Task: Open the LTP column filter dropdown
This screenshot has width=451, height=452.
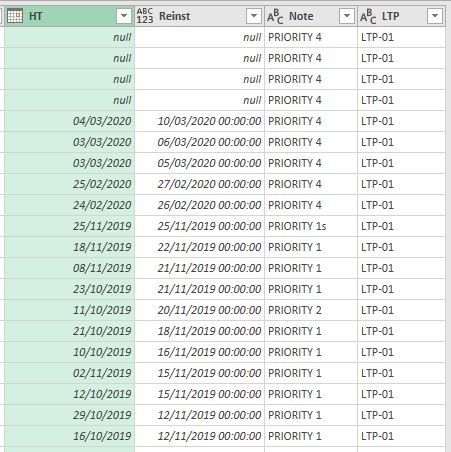Action: (x=435, y=16)
